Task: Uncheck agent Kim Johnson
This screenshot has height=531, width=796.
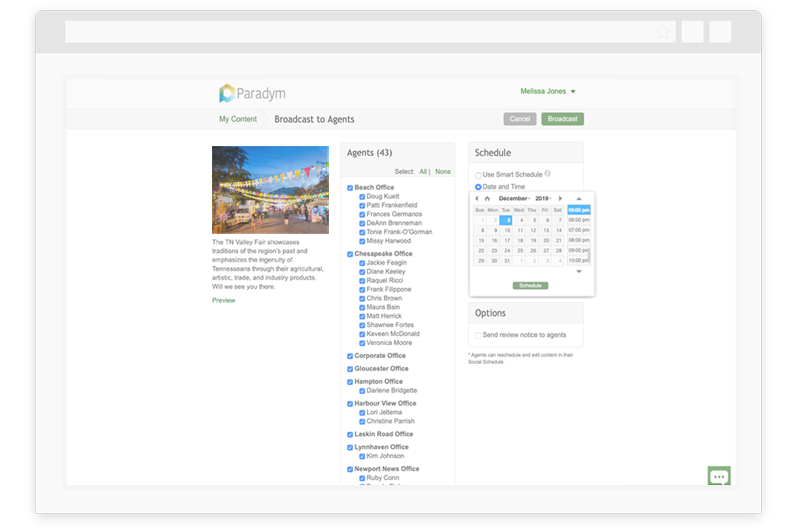Action: [x=362, y=457]
